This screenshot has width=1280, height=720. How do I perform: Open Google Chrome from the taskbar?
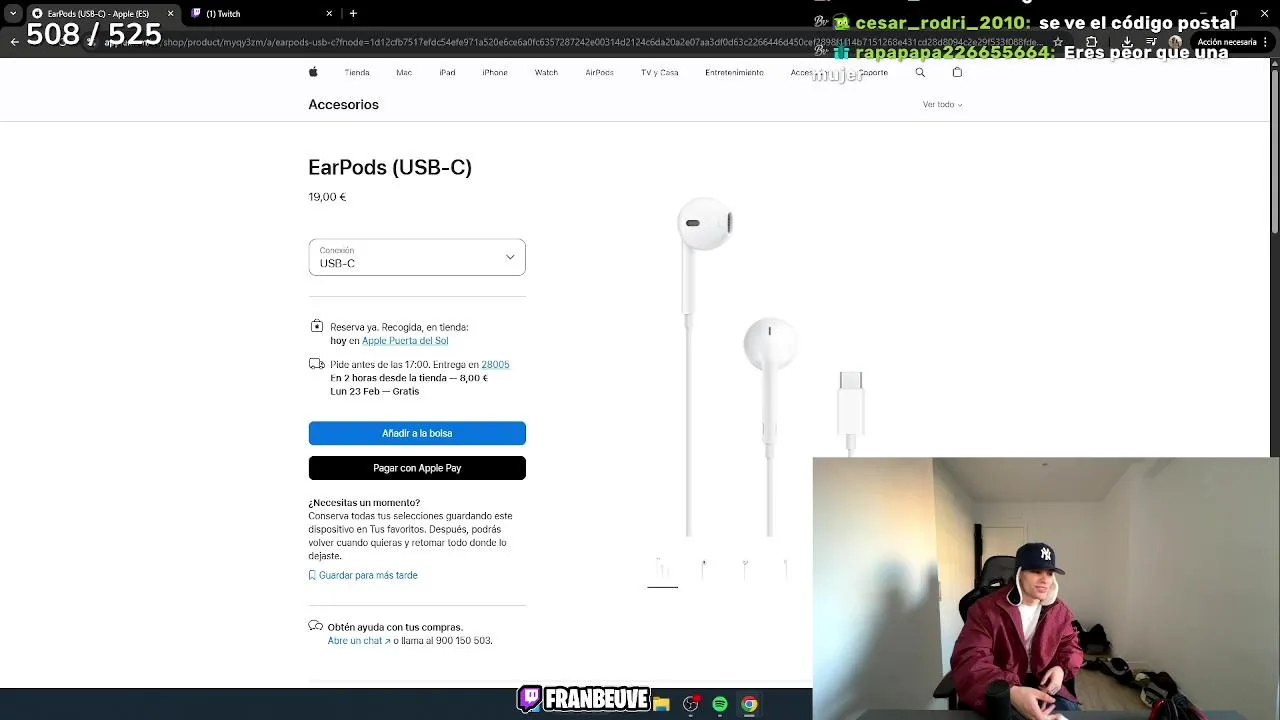pyautogui.click(x=749, y=704)
